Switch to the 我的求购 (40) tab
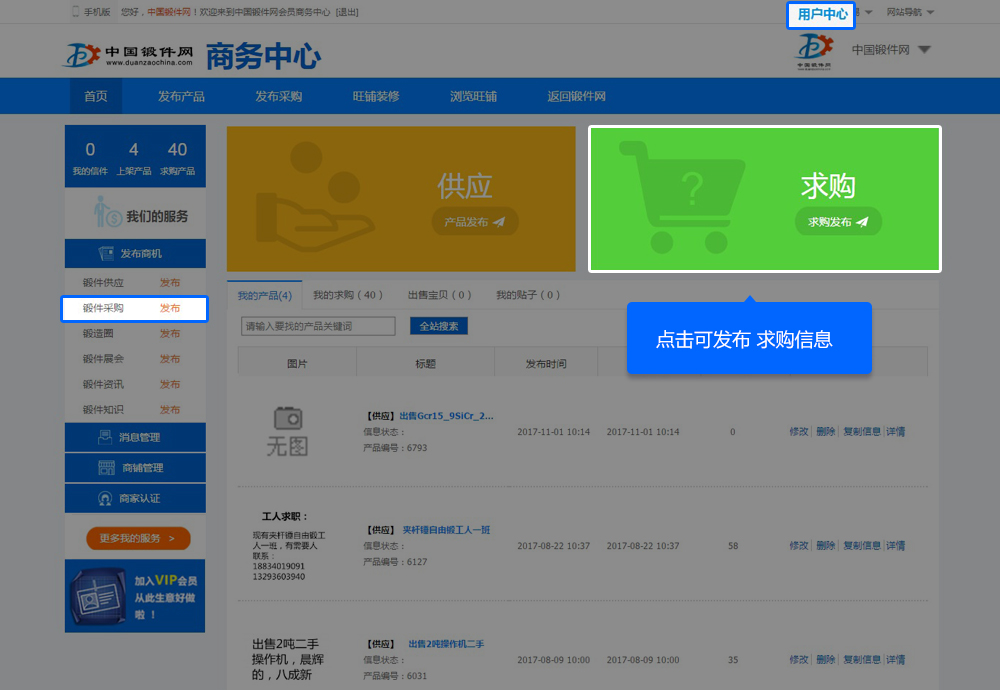 (x=347, y=295)
